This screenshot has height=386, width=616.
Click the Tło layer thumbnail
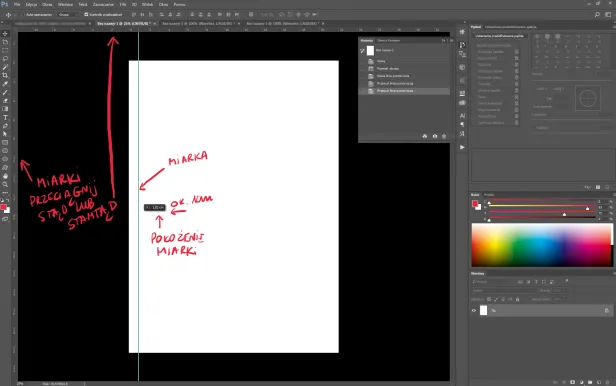[484, 311]
